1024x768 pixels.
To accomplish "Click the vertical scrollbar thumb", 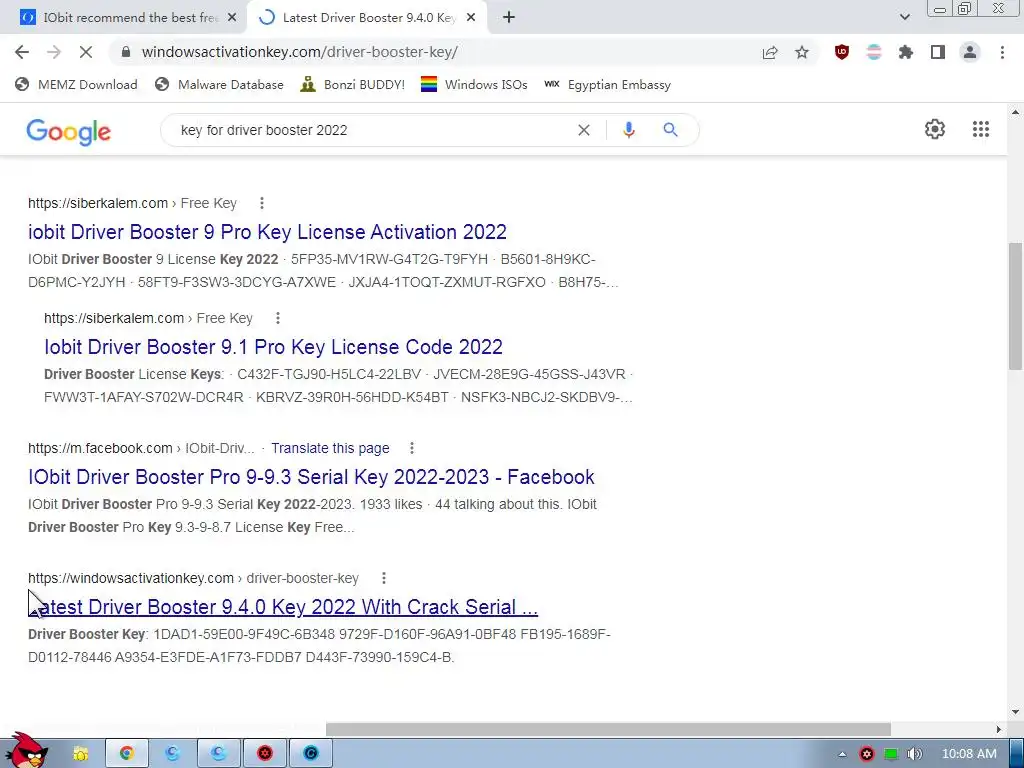I will [x=1015, y=306].
